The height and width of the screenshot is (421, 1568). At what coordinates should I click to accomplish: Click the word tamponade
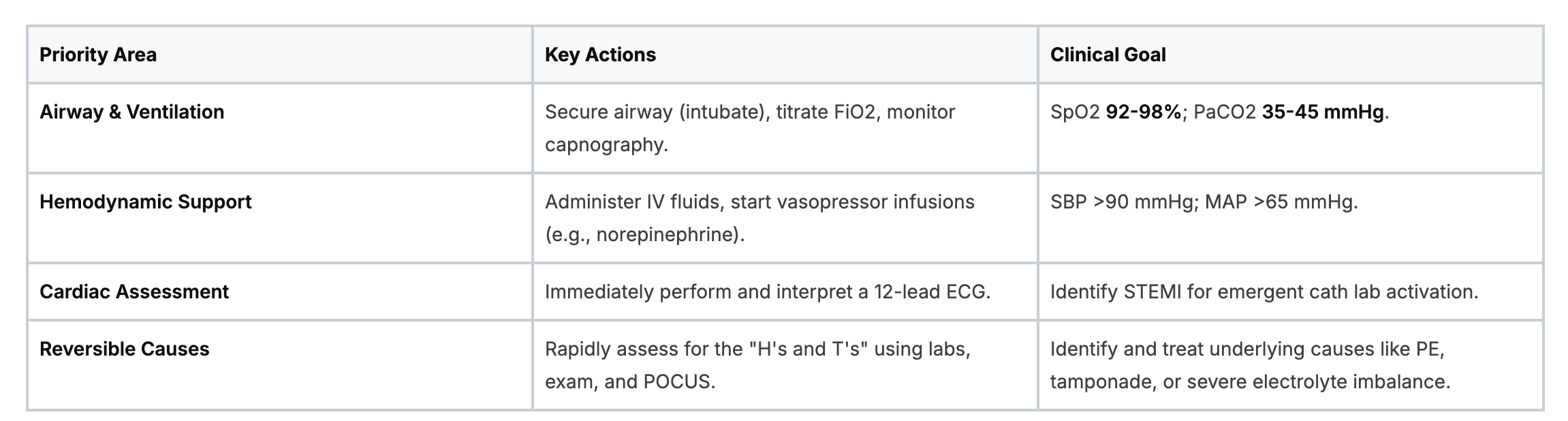pos(1100,381)
